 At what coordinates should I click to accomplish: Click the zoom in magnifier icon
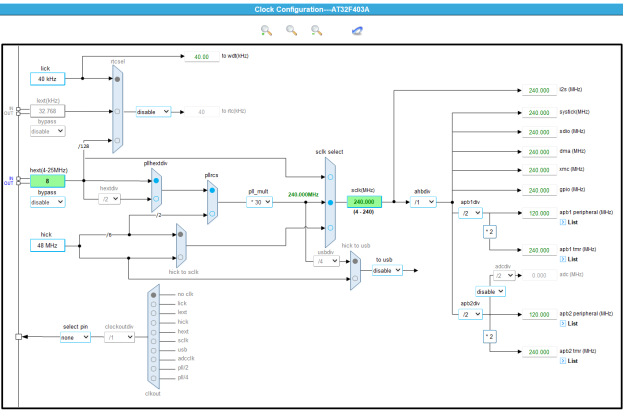pos(266,31)
